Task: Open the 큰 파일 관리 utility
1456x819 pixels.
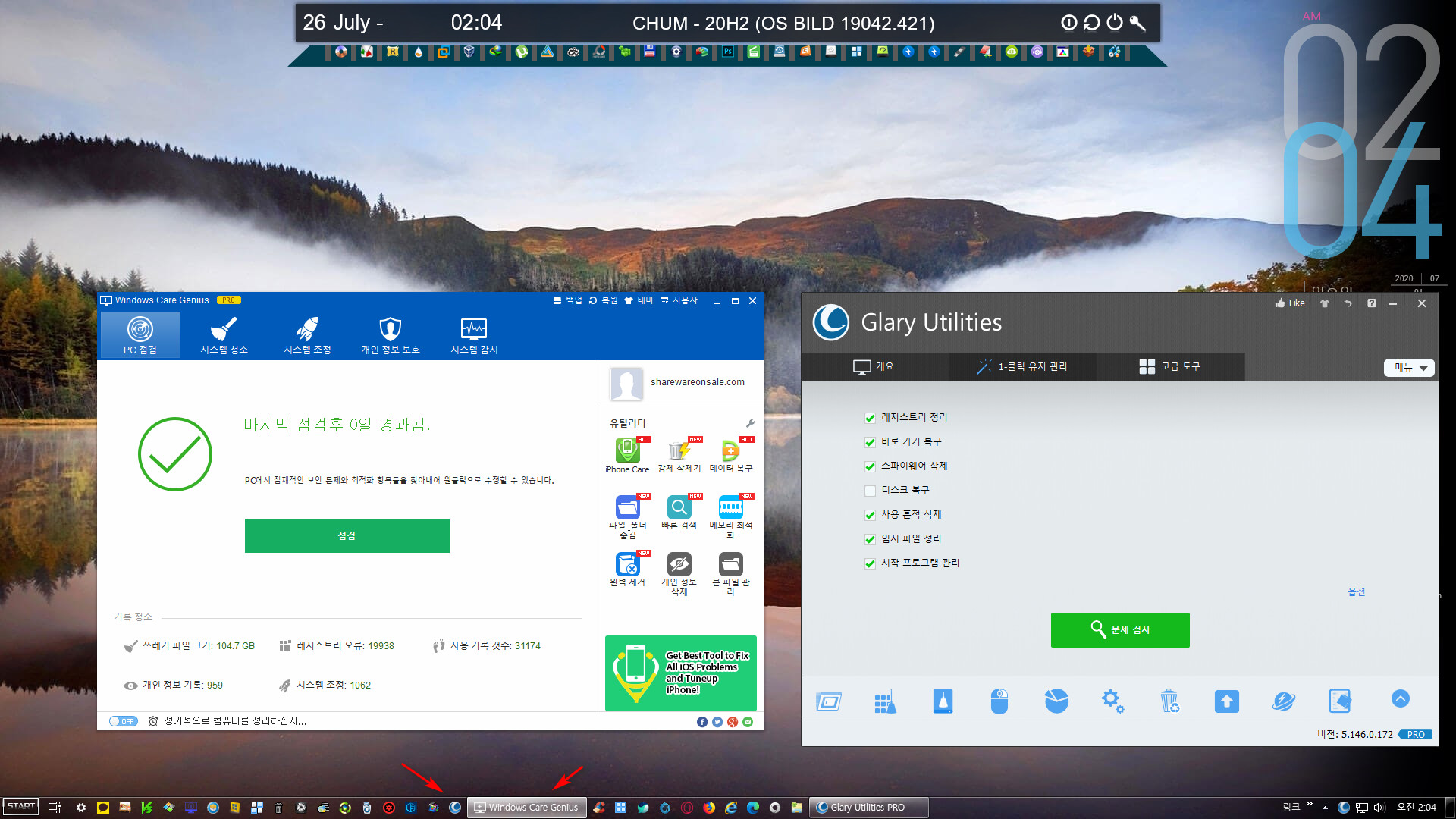Action: 731,573
